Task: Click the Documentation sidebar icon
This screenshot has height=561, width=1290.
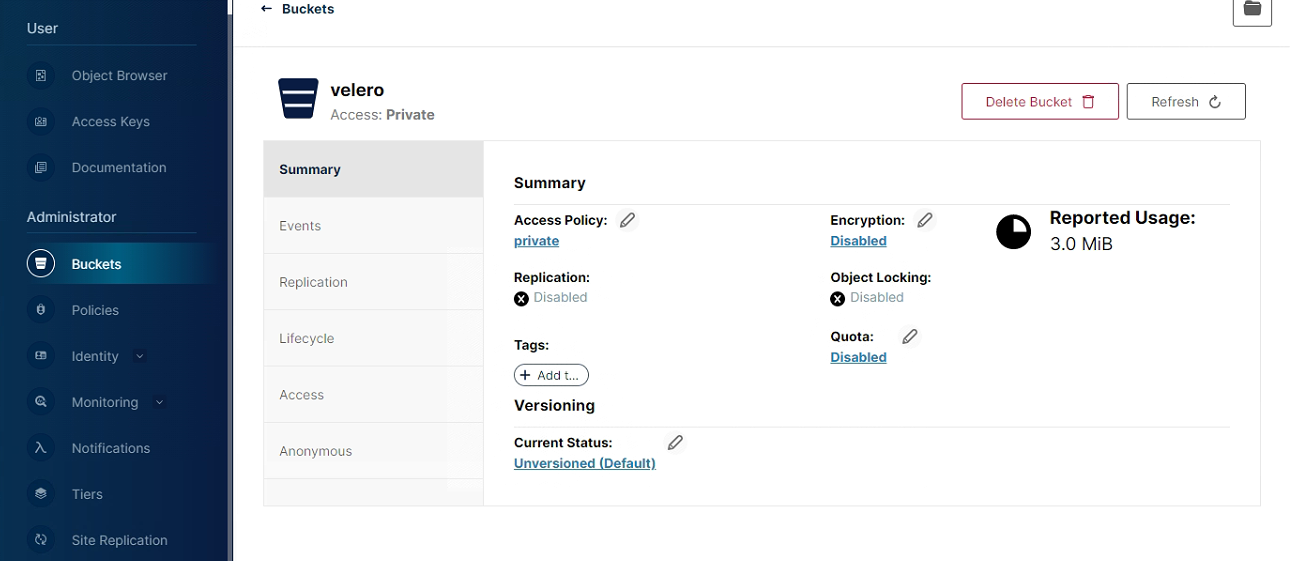Action: [x=41, y=167]
